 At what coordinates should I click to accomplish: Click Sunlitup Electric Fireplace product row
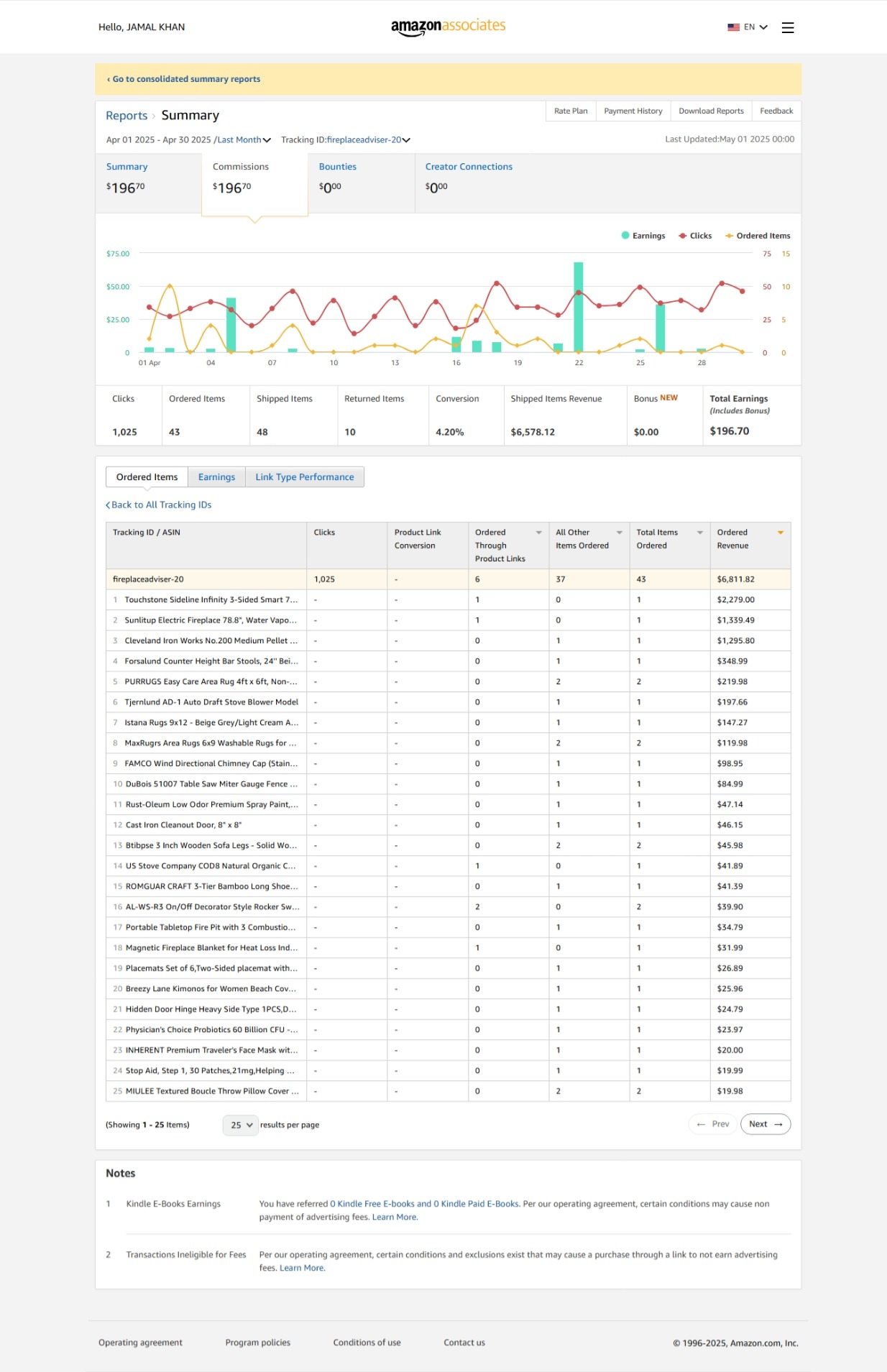[x=448, y=620]
